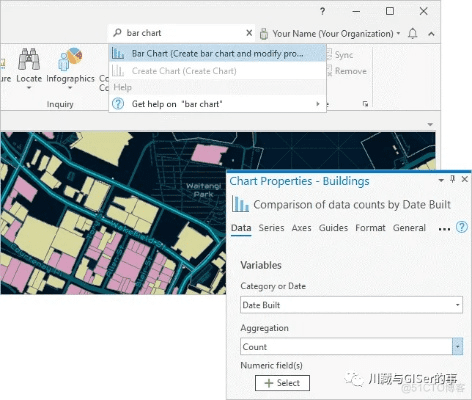Clear the command search box

click(249, 33)
